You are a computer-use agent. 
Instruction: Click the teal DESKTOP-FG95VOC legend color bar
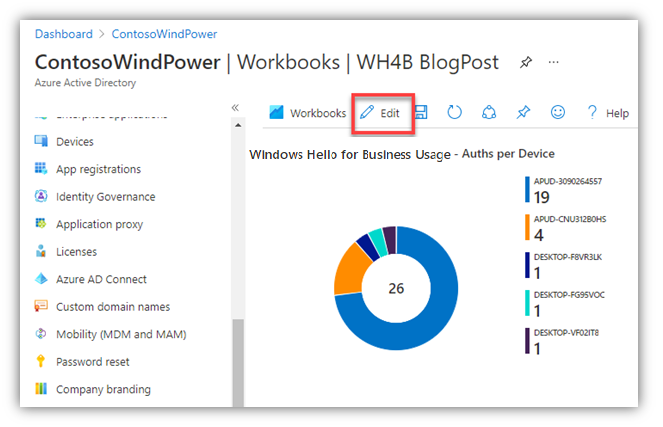click(527, 303)
